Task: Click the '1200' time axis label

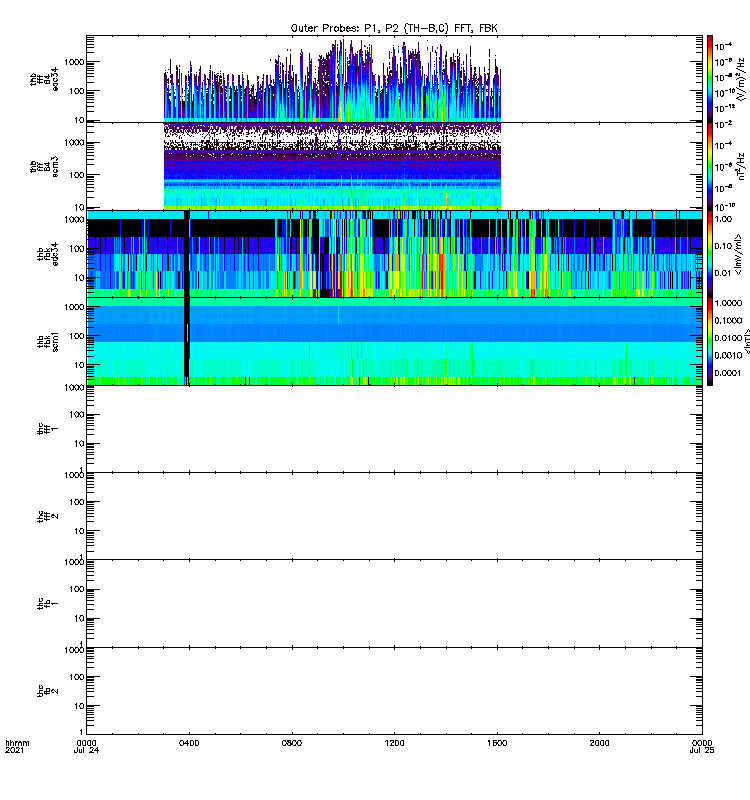Action: tap(394, 743)
